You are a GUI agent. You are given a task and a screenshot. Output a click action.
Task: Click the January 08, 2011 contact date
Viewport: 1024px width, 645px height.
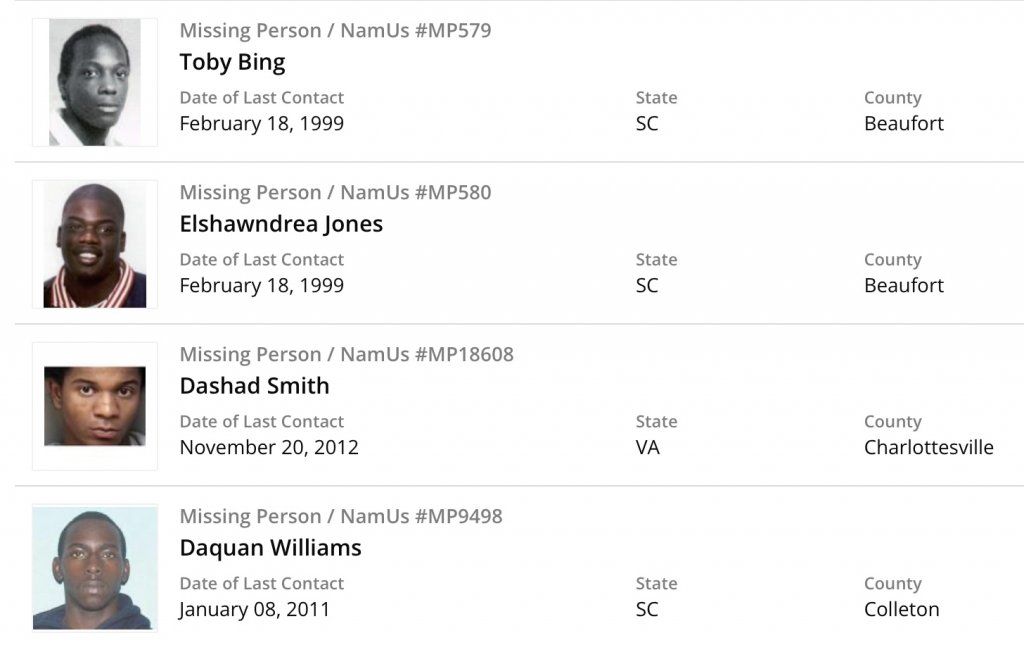pyautogui.click(x=254, y=609)
